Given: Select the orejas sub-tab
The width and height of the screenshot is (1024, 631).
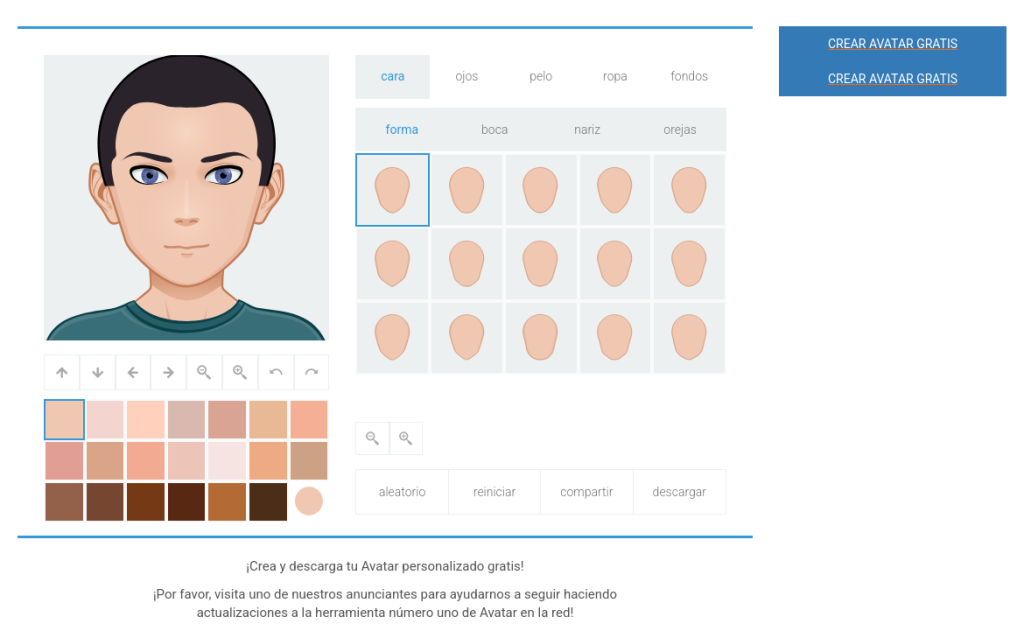Looking at the screenshot, I should tap(680, 130).
